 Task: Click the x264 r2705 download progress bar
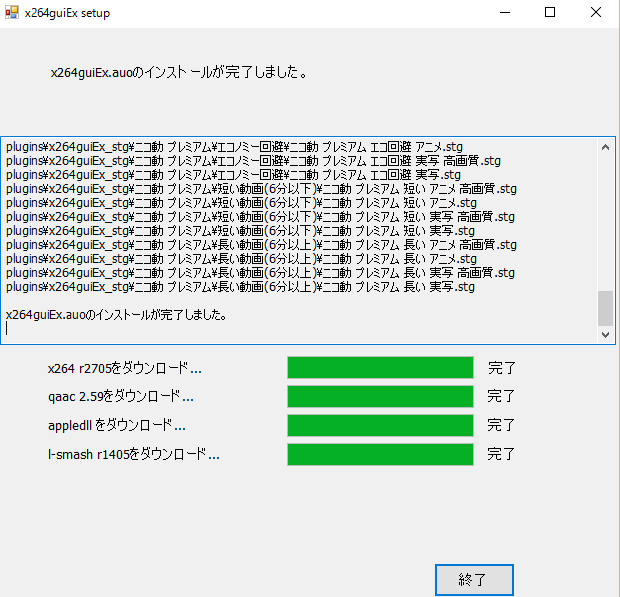pyautogui.click(x=379, y=368)
